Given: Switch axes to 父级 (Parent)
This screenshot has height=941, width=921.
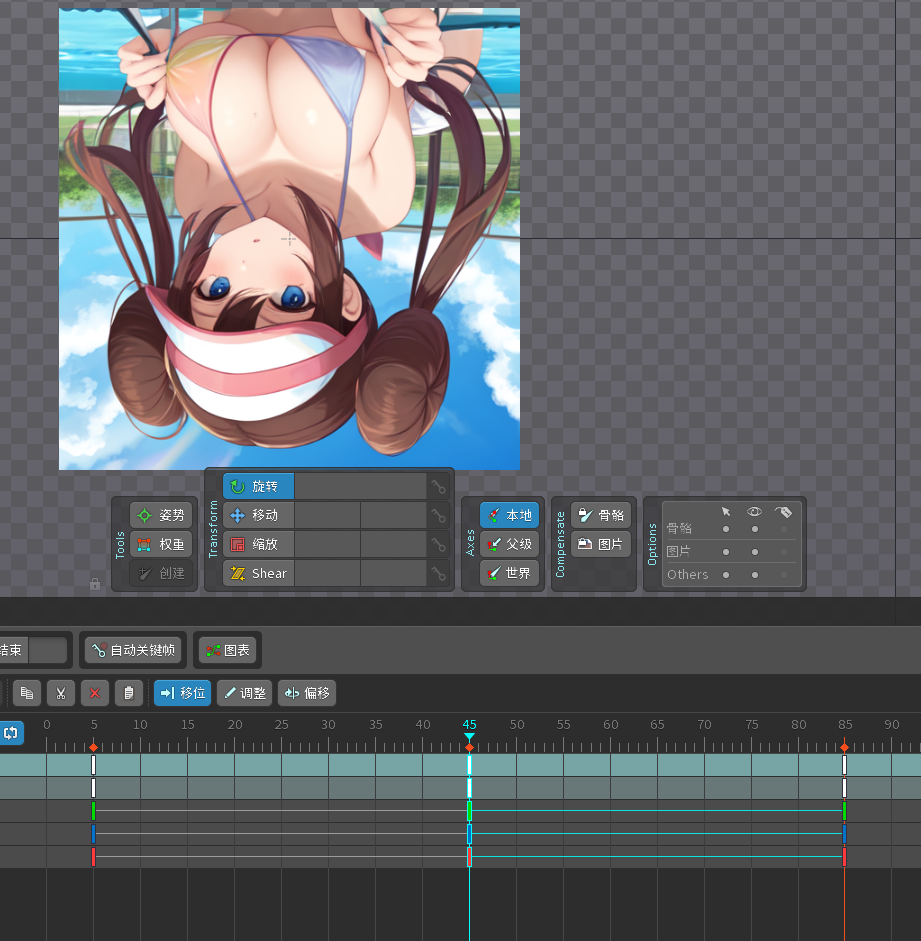Looking at the screenshot, I should (509, 544).
